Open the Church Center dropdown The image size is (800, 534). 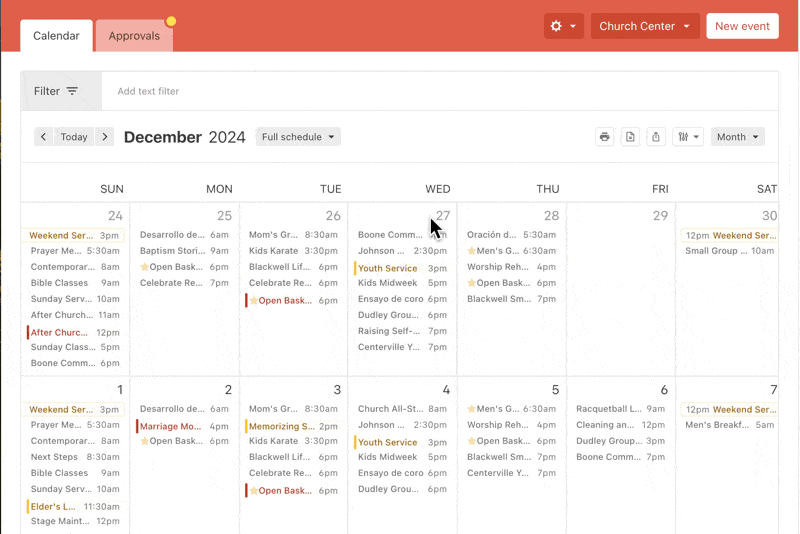point(644,26)
